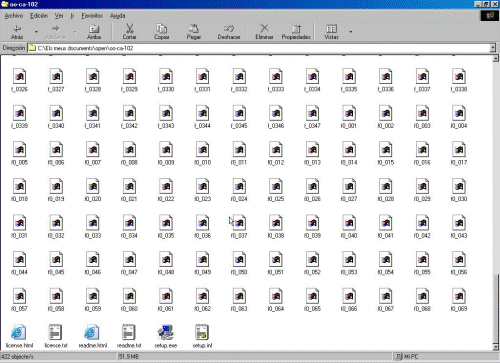Select the f_0347 file icon
The height and width of the screenshot is (363, 500).
pyautogui.click(x=313, y=113)
